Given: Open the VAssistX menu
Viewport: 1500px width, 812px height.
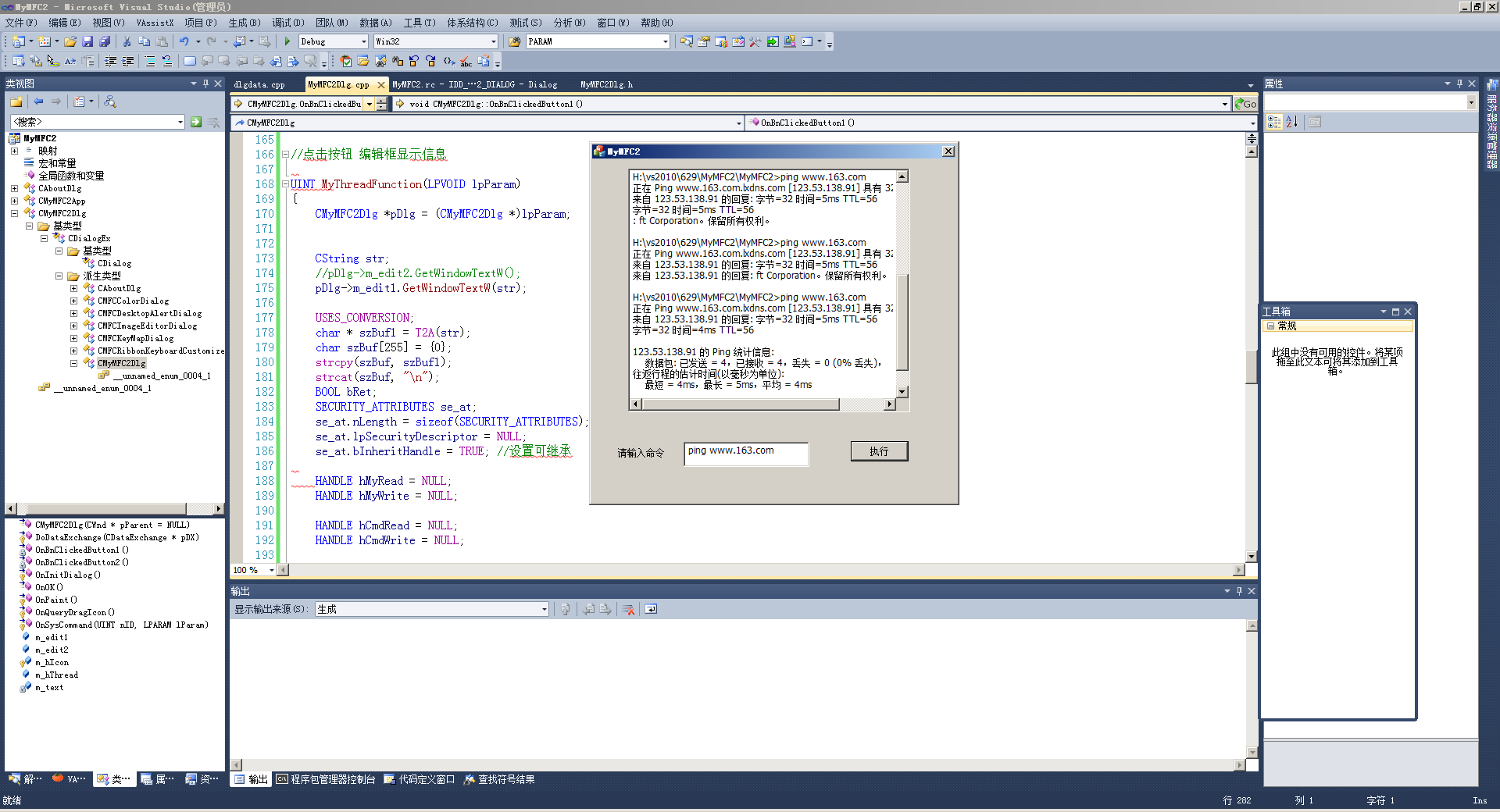Looking at the screenshot, I should tap(155, 23).
